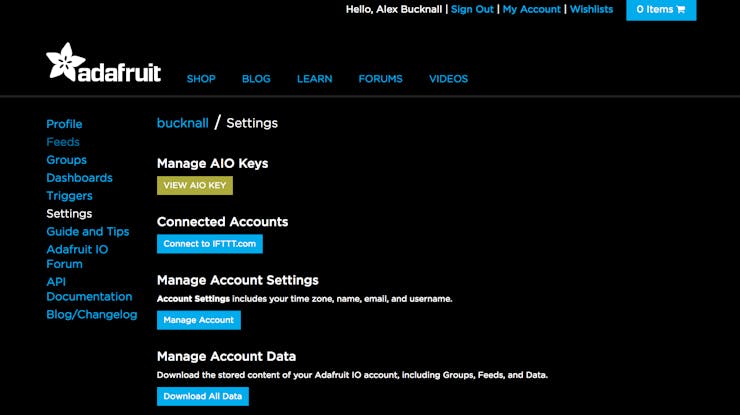Open Guide and Tips link
This screenshot has height=415, width=740.
(x=88, y=232)
